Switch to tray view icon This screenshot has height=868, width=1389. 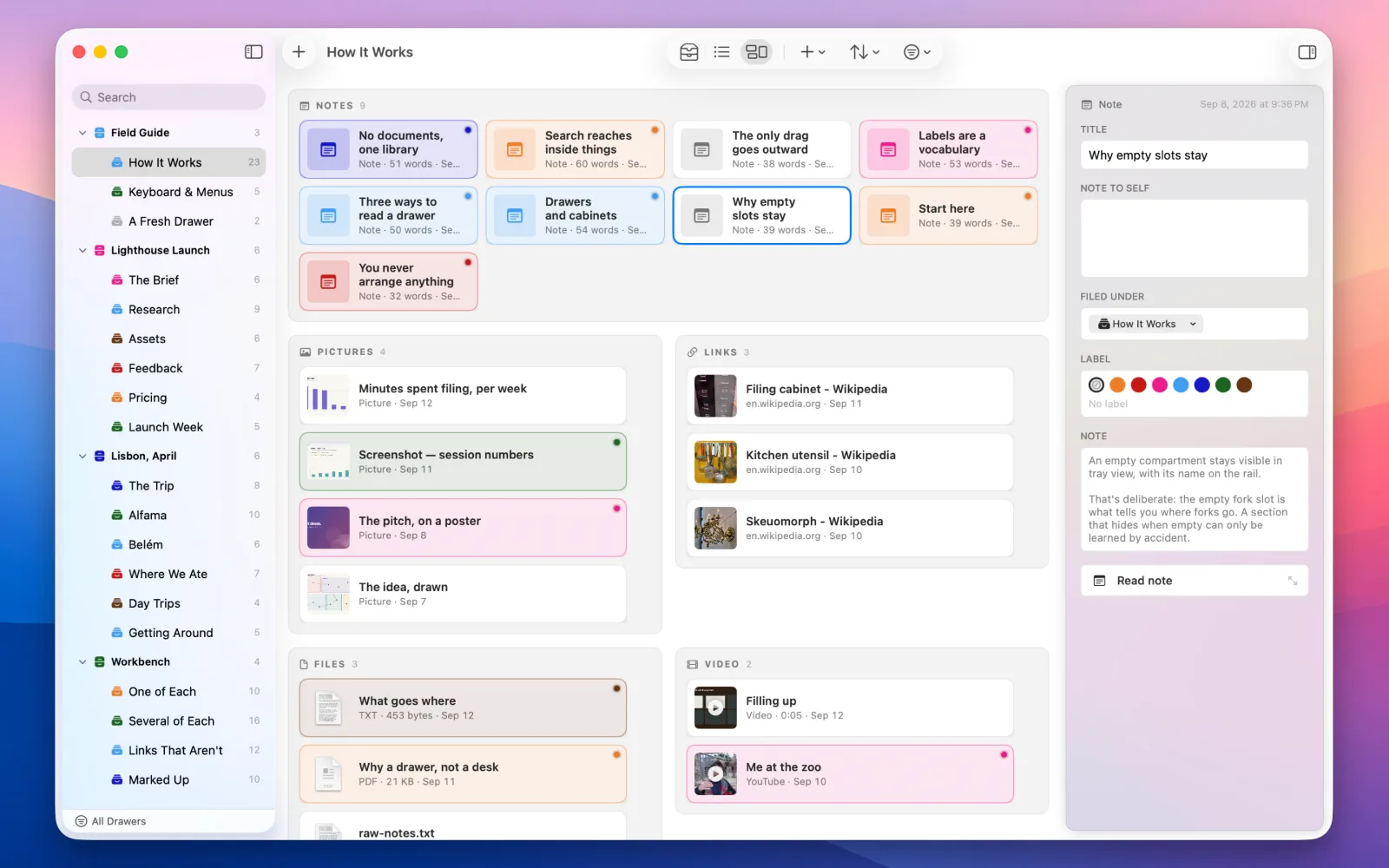[x=689, y=52]
